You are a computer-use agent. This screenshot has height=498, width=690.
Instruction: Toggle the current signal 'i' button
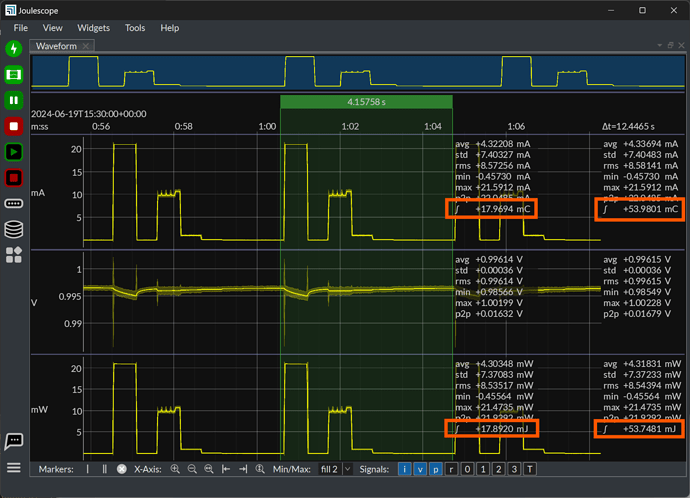pyautogui.click(x=404, y=469)
